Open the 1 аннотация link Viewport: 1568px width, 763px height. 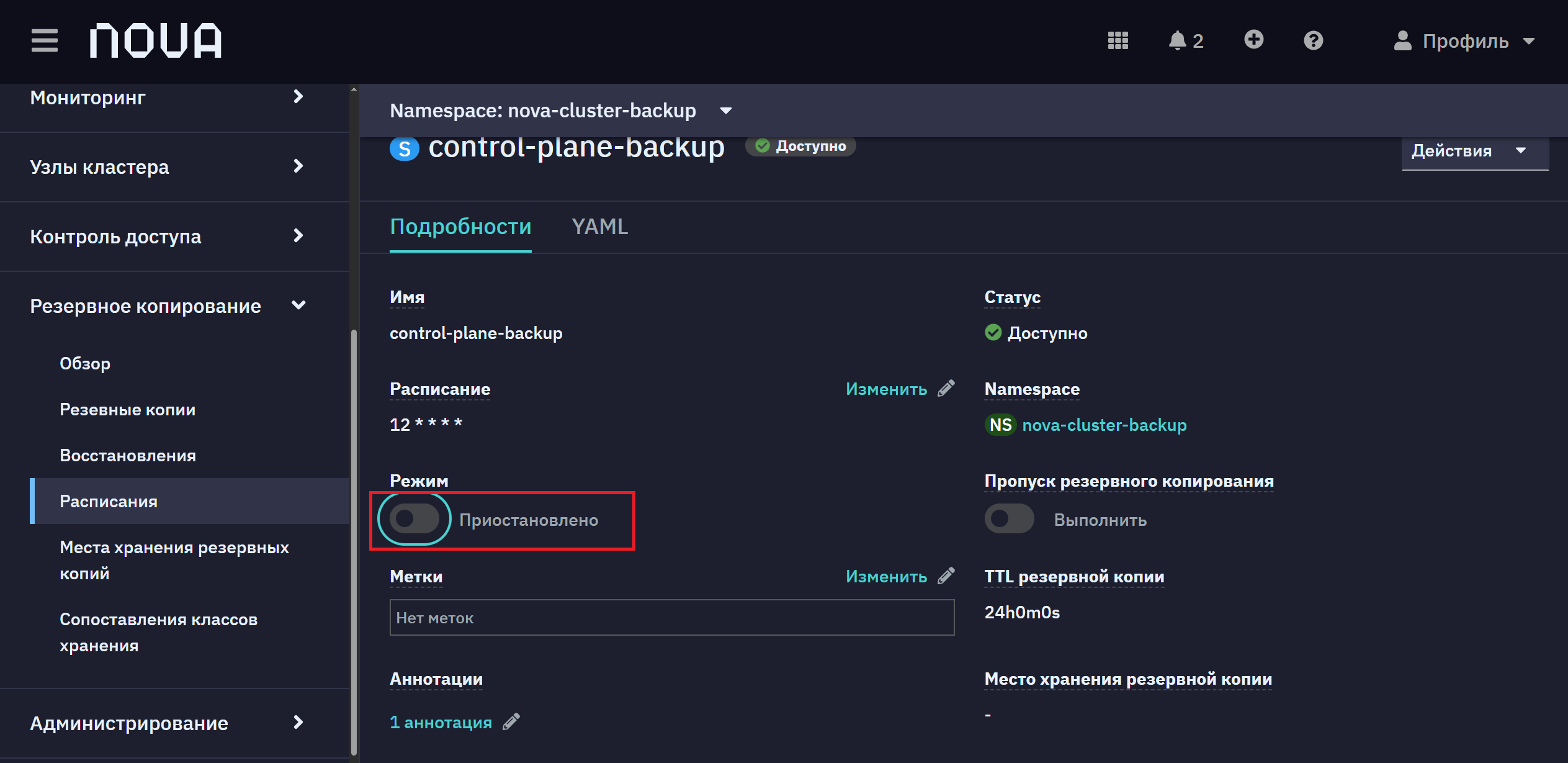[x=441, y=723]
